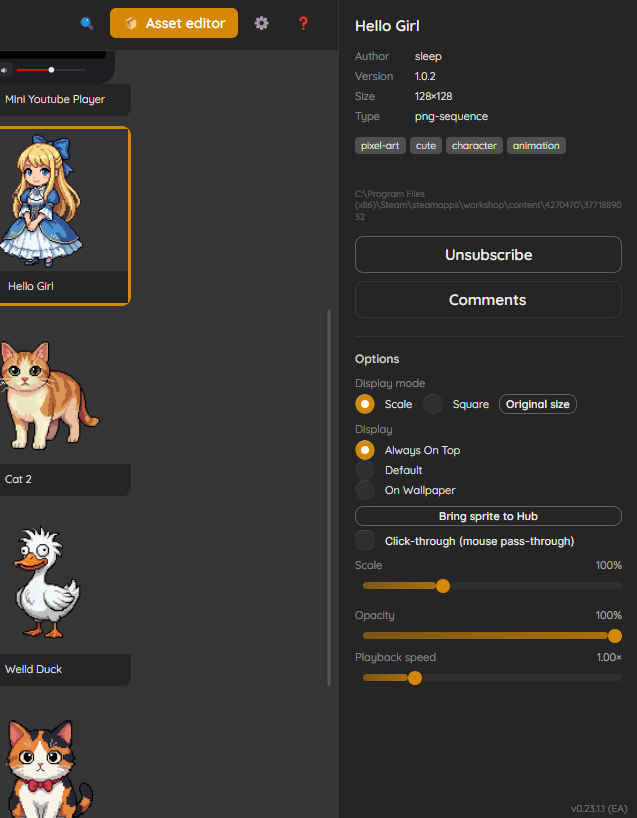Open help via red question mark

tap(303, 23)
